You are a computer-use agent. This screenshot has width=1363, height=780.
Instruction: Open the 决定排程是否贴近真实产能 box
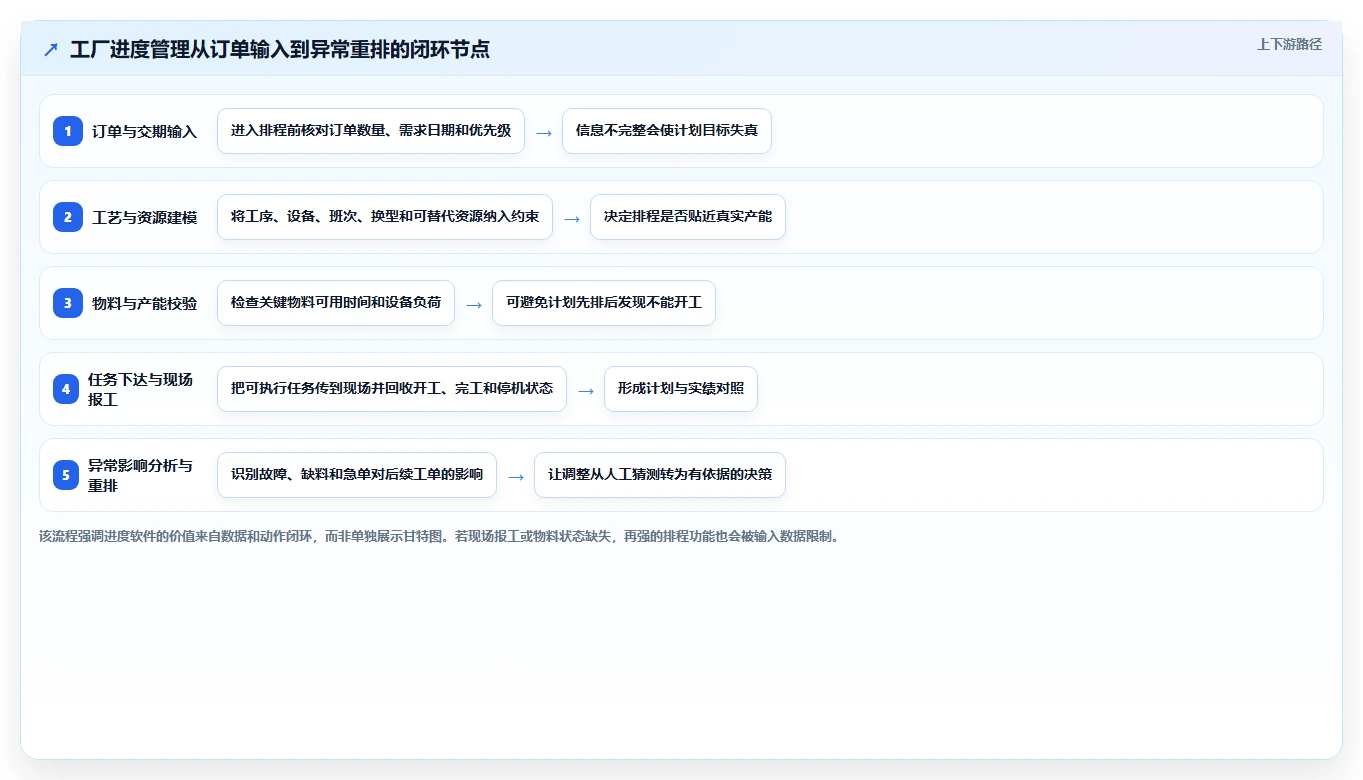(688, 217)
